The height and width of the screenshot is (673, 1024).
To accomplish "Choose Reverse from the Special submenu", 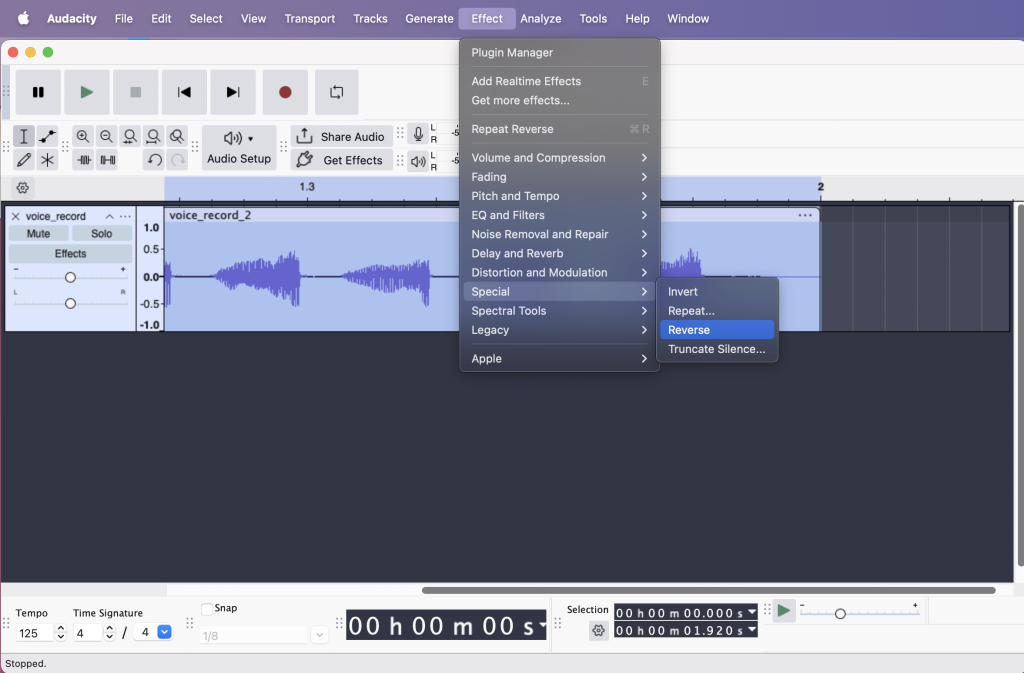I will (x=716, y=330).
